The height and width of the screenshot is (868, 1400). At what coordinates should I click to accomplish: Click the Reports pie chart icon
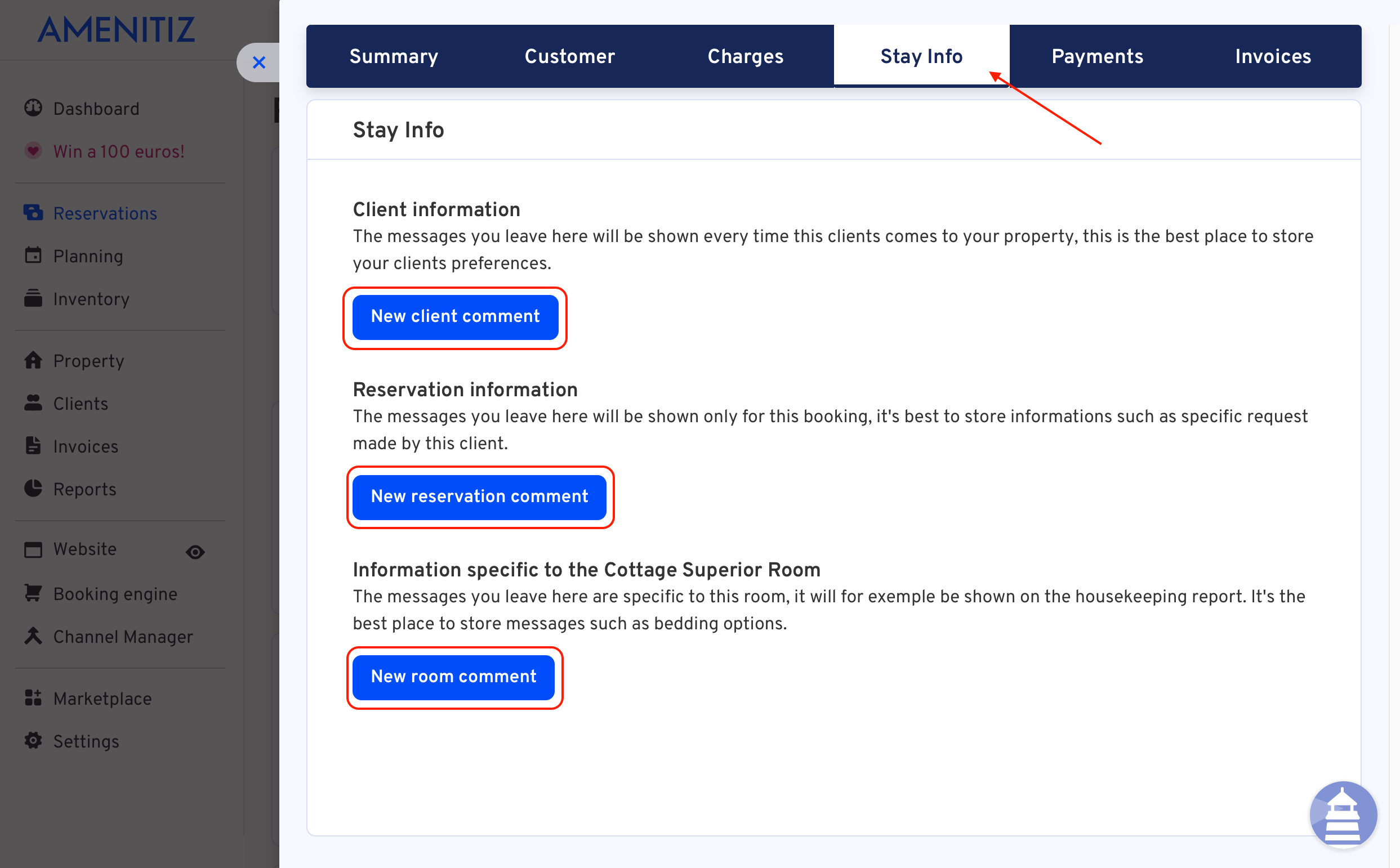[x=33, y=489]
